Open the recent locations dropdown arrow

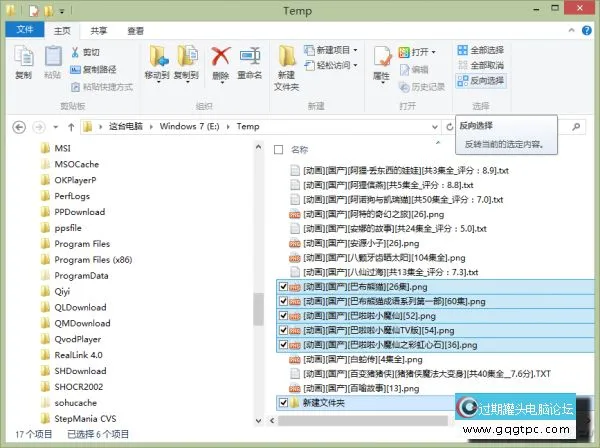(x=55, y=127)
